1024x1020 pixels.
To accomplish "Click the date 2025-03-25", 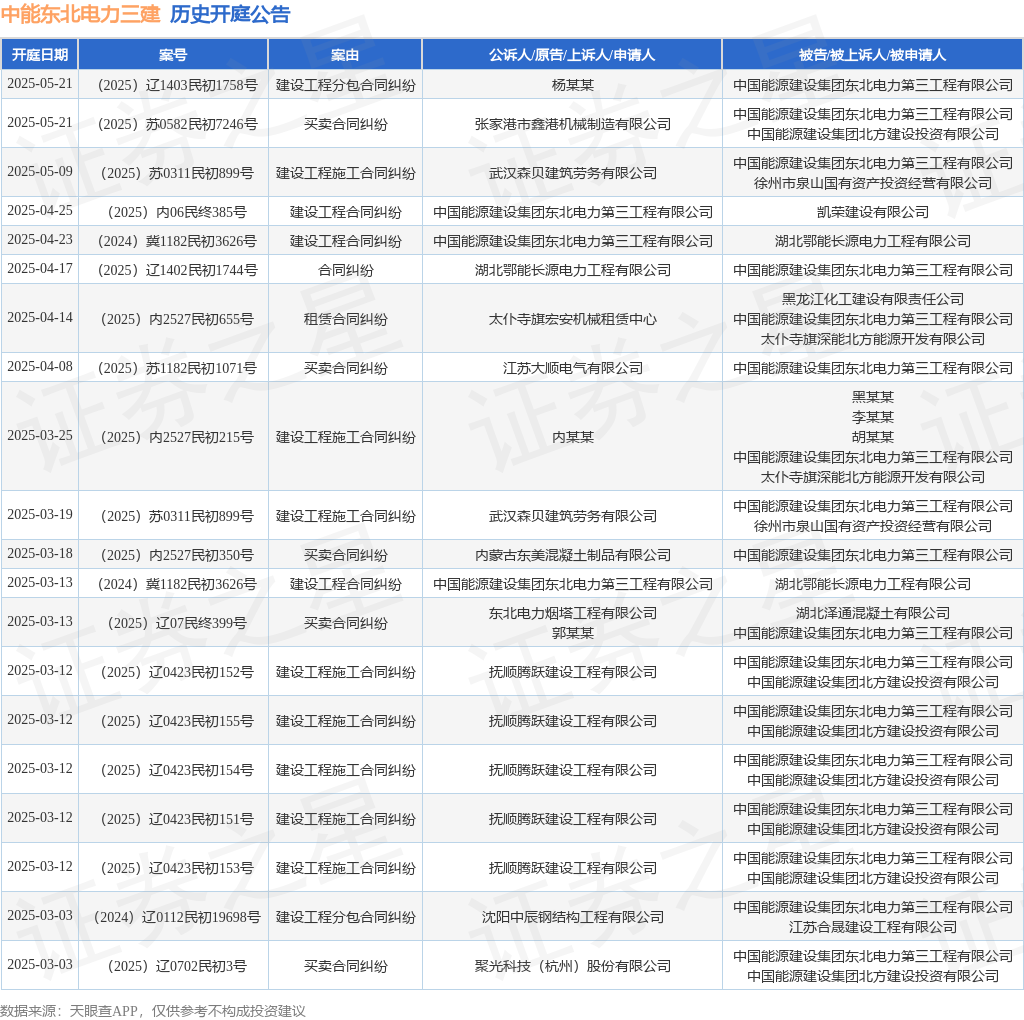I will coord(40,436).
